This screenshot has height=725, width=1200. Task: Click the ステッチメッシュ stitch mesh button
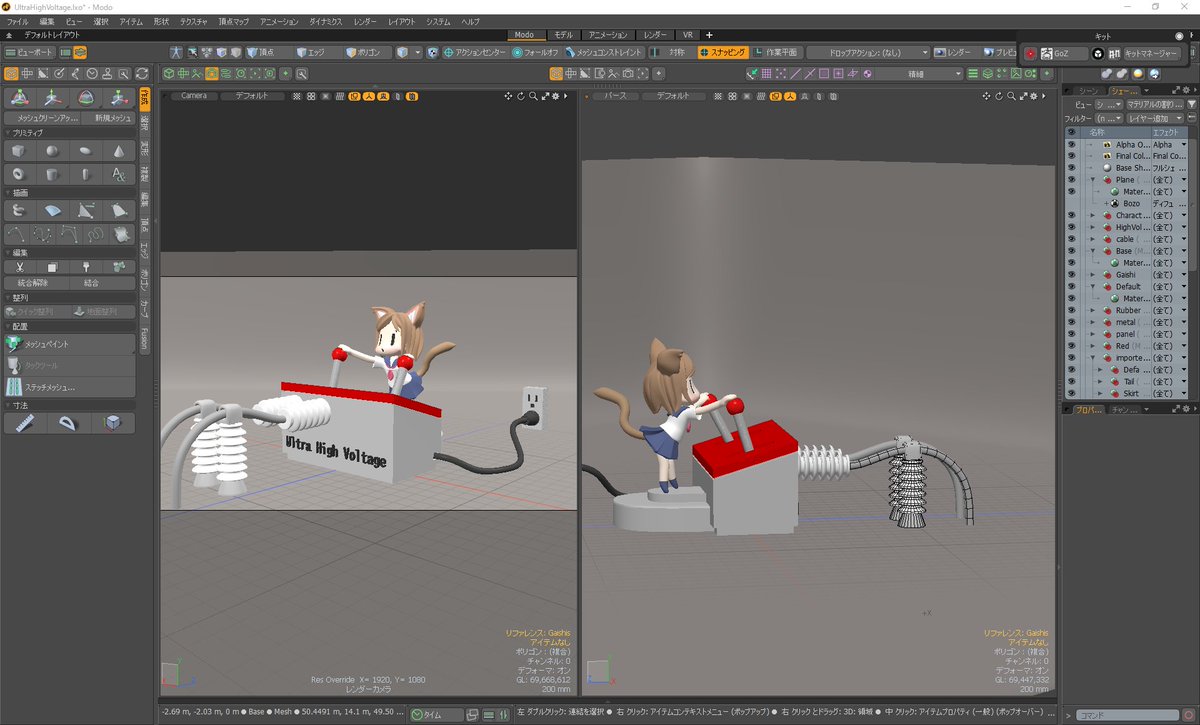tap(69, 387)
